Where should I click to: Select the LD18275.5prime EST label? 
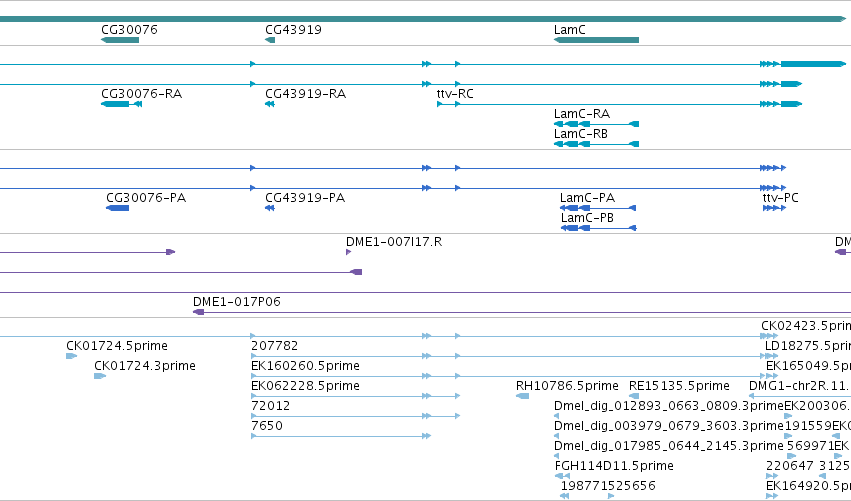click(x=808, y=345)
